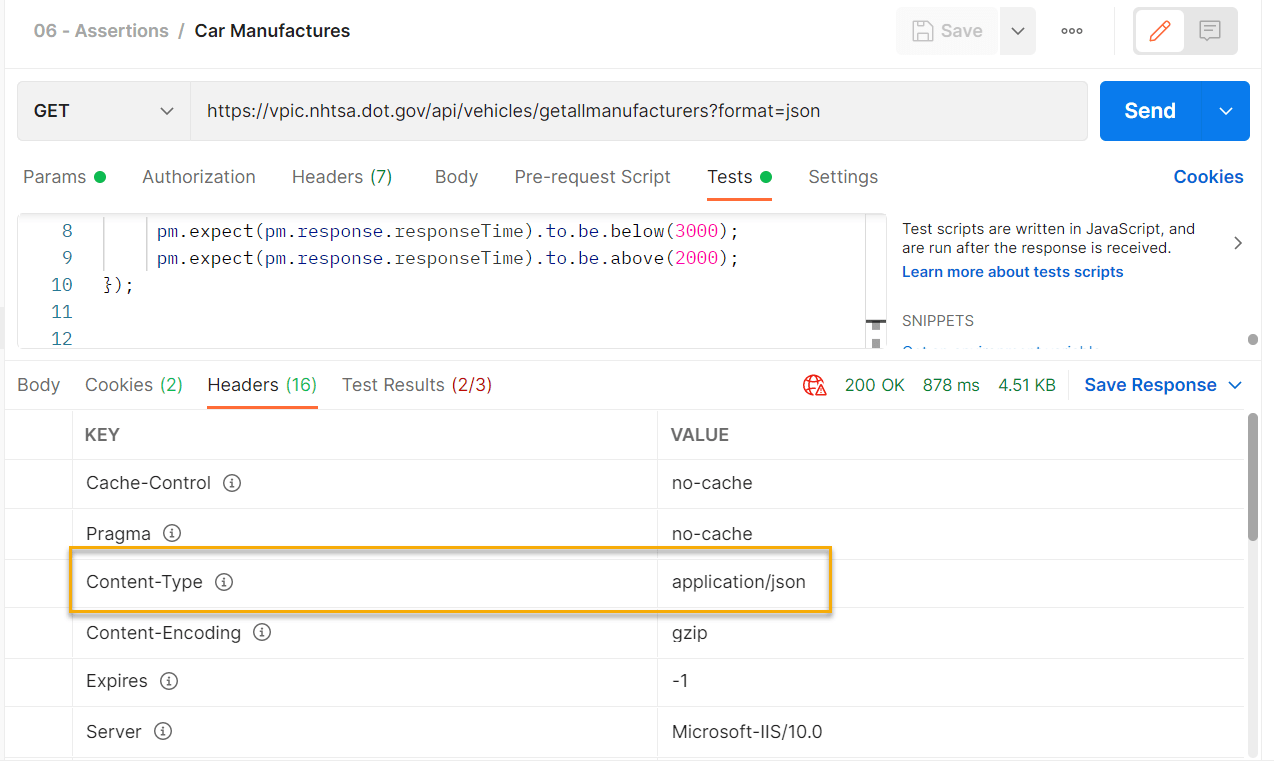Click the info icon beside Cache-Control
Screen dimensions: 1274x761
pos(232,483)
